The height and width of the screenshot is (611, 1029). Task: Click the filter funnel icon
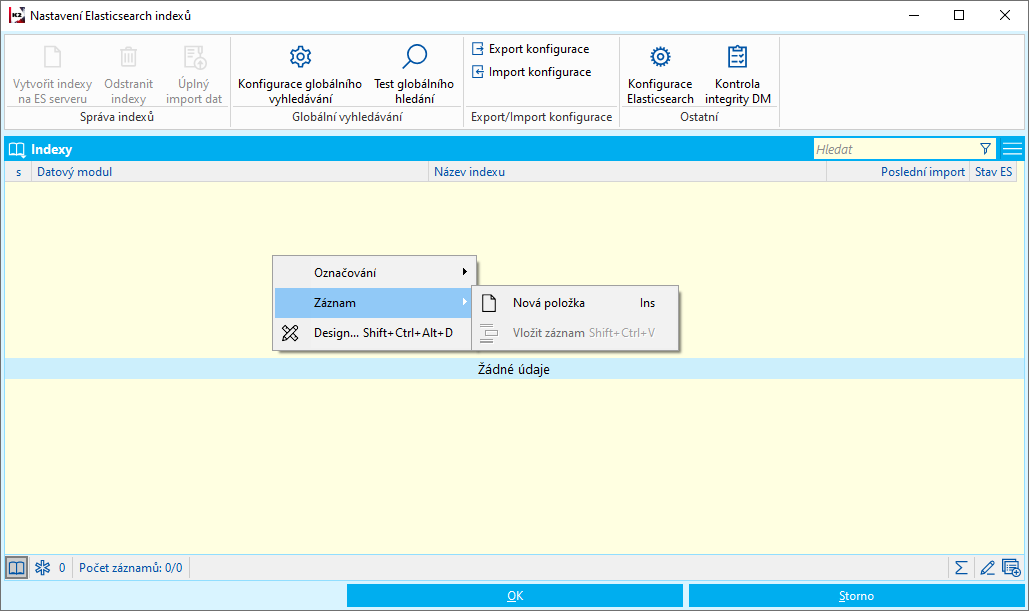point(985,149)
